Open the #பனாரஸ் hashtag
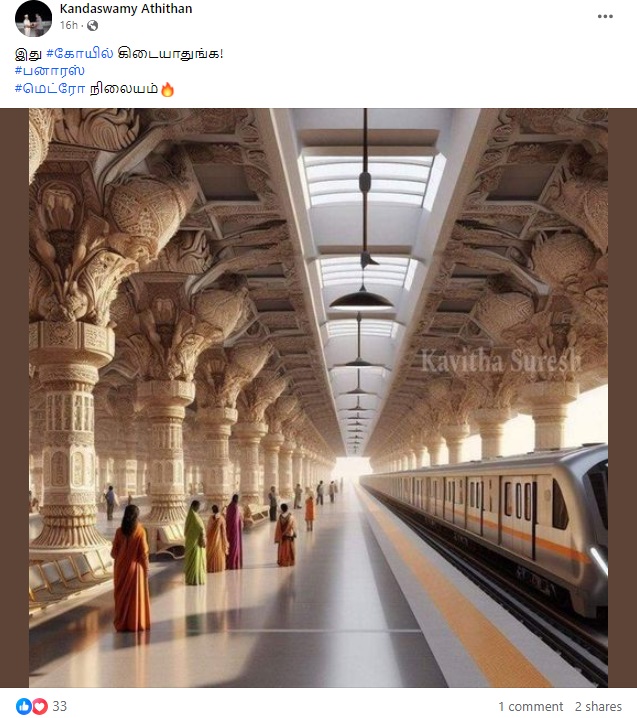 point(49,71)
